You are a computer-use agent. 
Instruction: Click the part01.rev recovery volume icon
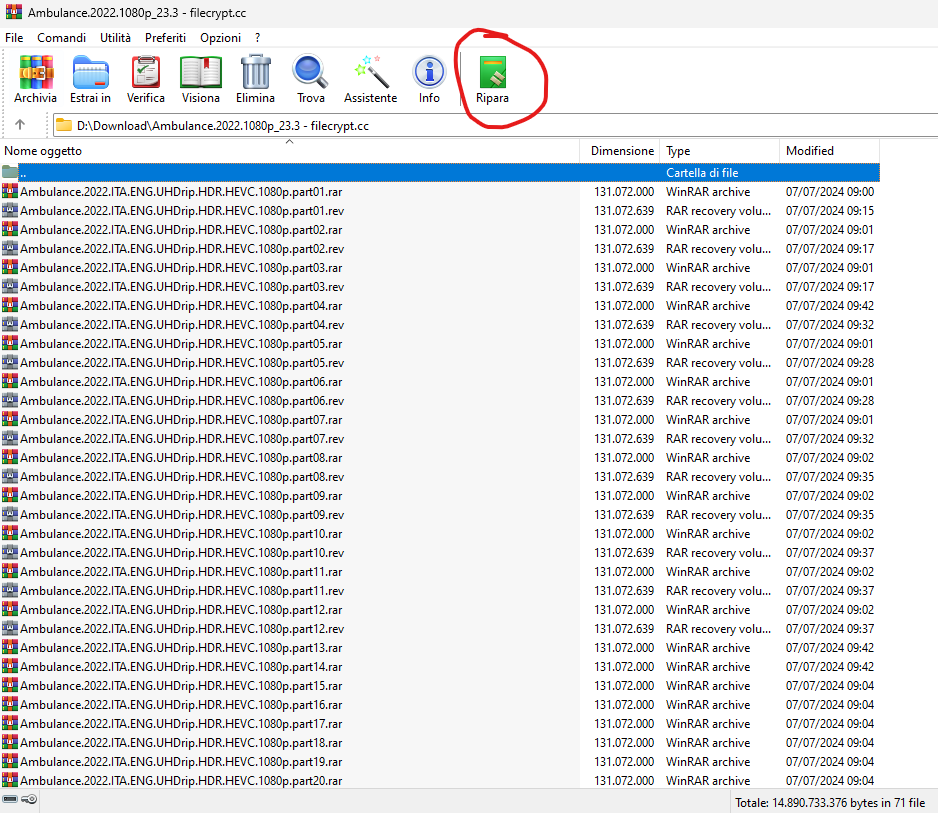10,211
